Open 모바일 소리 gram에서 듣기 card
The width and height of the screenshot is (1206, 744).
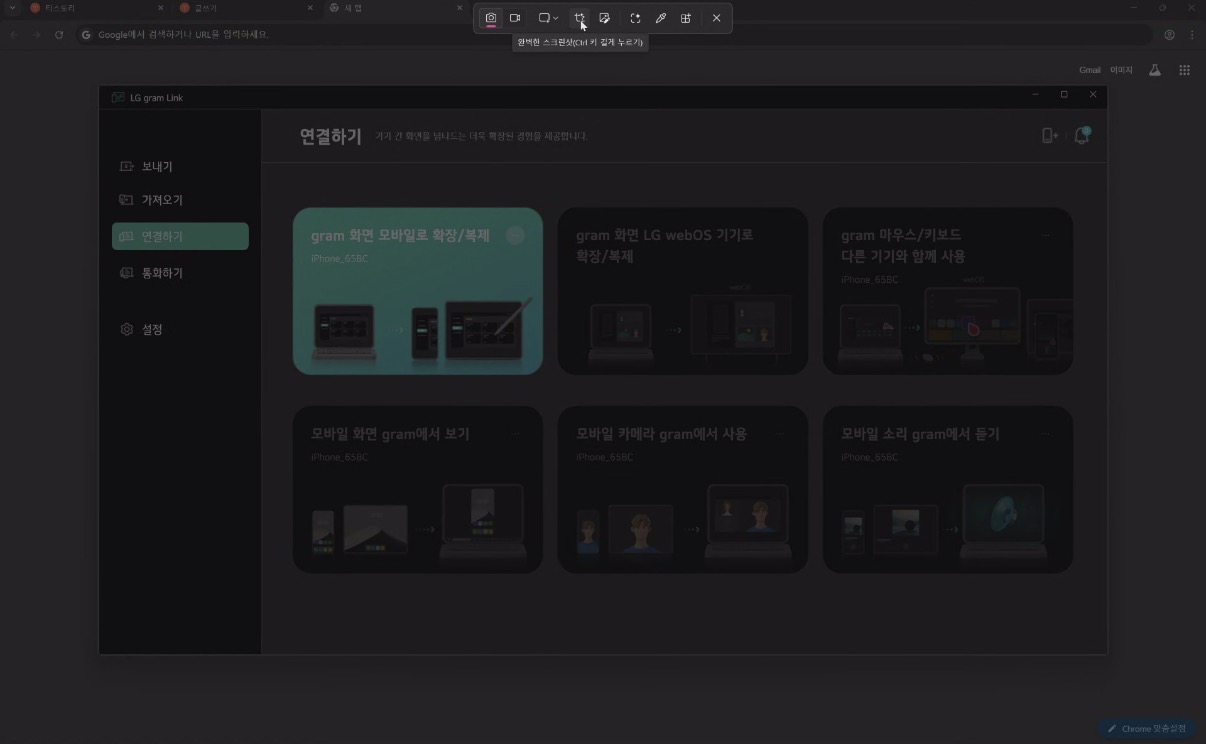(x=948, y=489)
